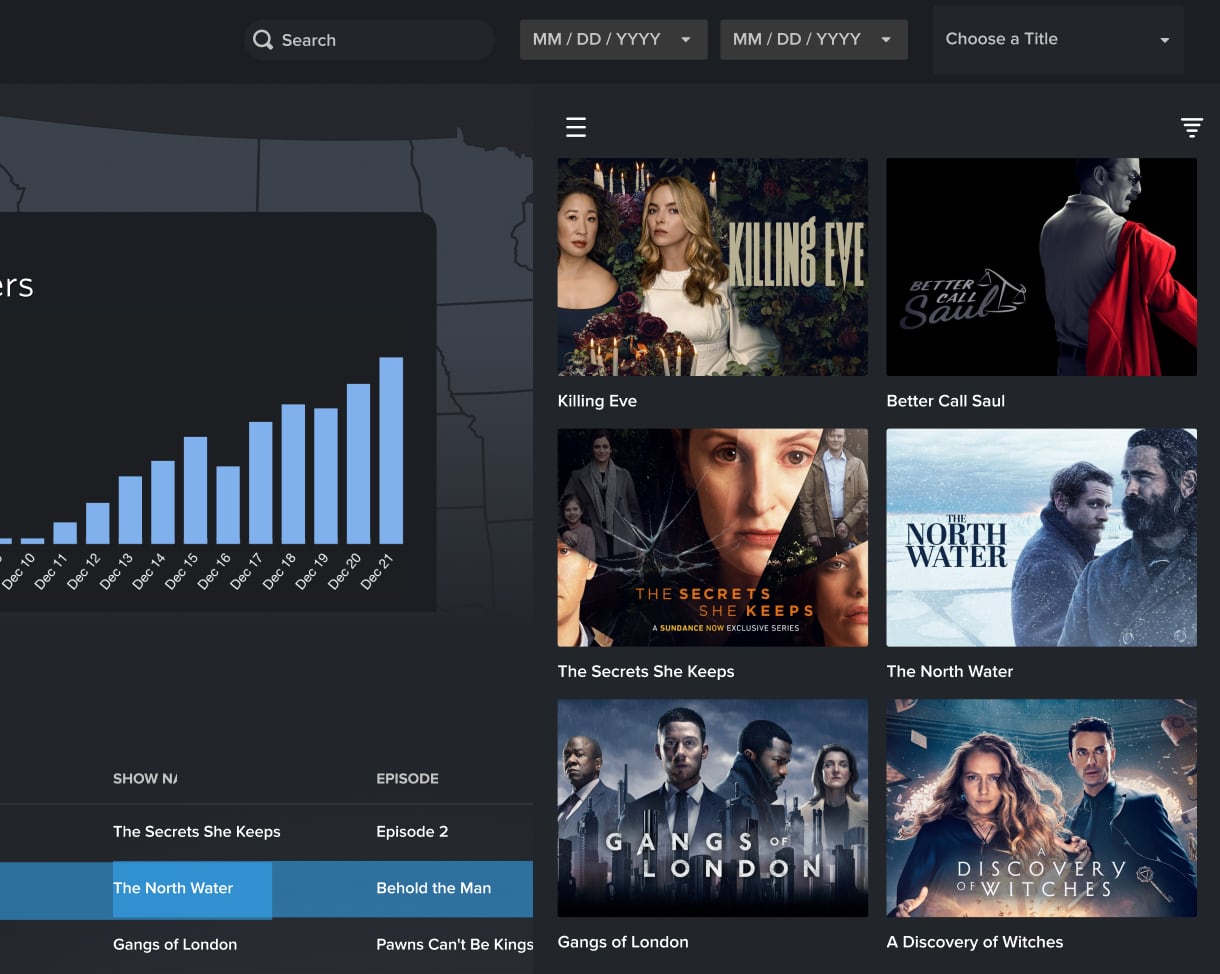The width and height of the screenshot is (1220, 974).
Task: Select the Gangs of London poster thumbnail
Action: click(713, 808)
